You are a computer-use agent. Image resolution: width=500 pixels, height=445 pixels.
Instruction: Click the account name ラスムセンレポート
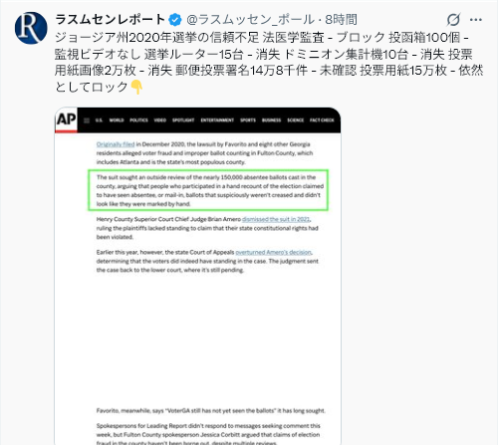(110, 19)
